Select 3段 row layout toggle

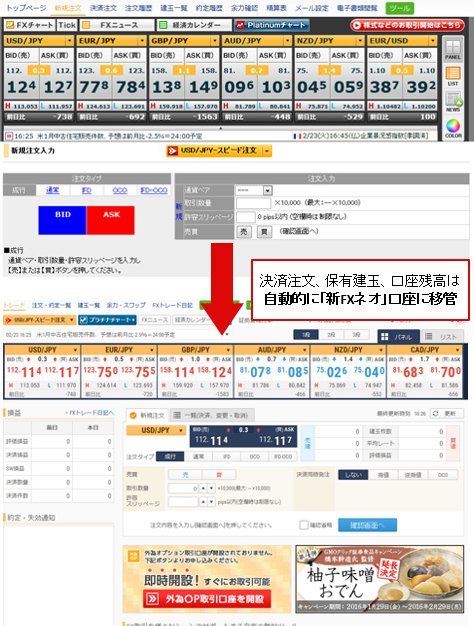tap(356, 335)
